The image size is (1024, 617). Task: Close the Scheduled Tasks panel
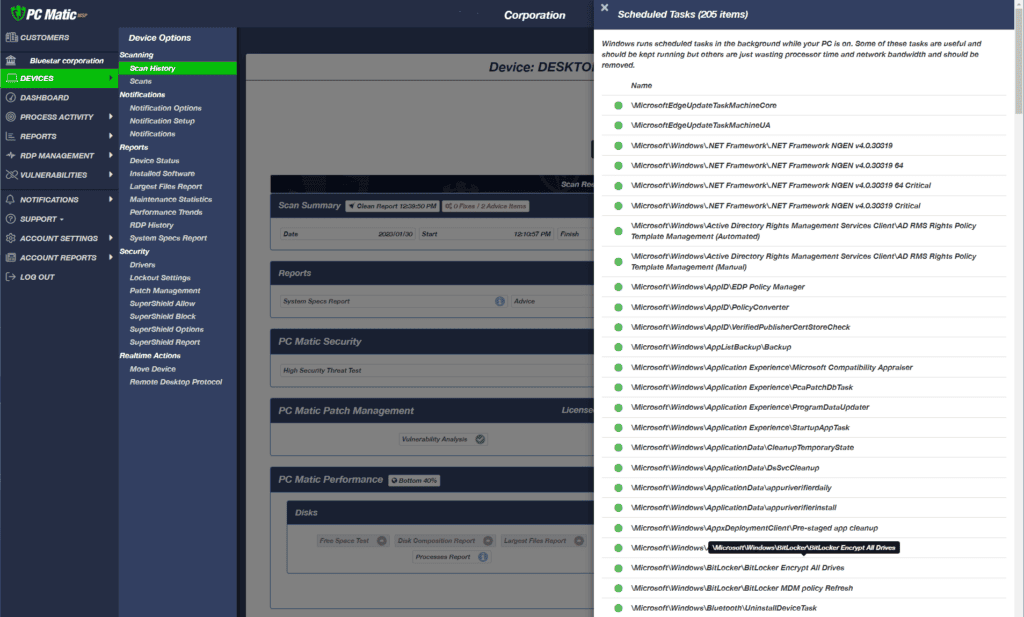[x=605, y=8]
